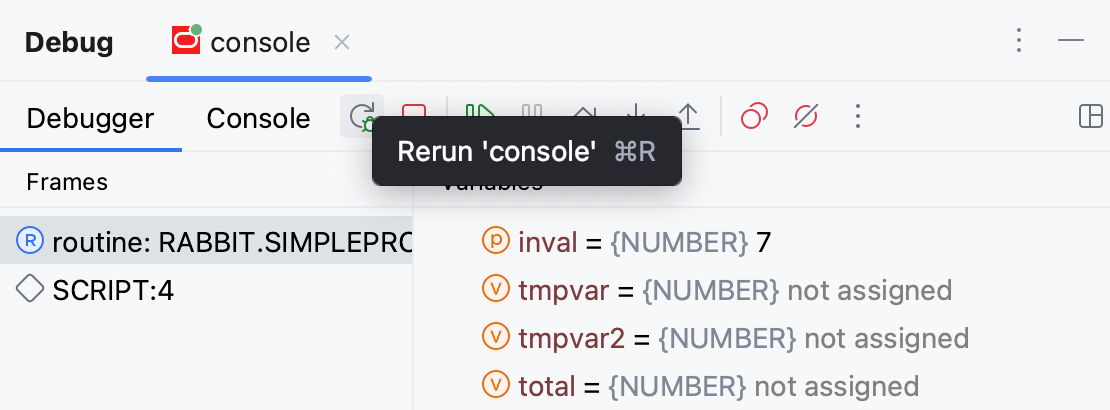Click the Step Out arrow icon

click(x=688, y=117)
